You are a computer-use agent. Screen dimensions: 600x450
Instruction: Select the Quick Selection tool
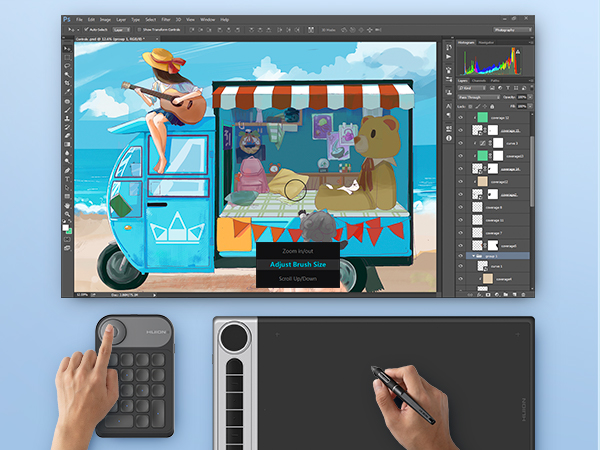[x=67, y=75]
